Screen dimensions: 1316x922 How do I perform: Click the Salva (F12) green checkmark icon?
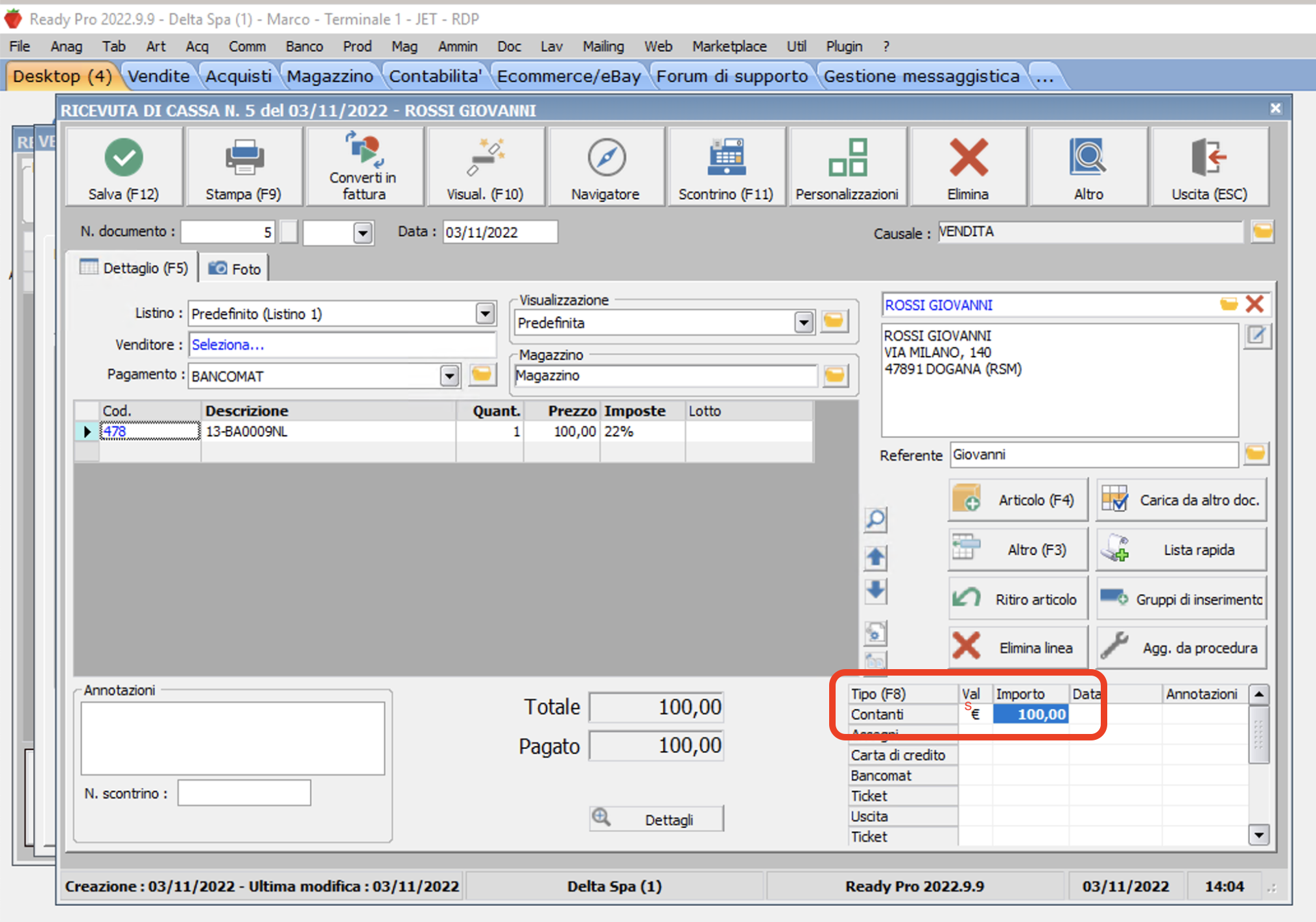point(123,158)
